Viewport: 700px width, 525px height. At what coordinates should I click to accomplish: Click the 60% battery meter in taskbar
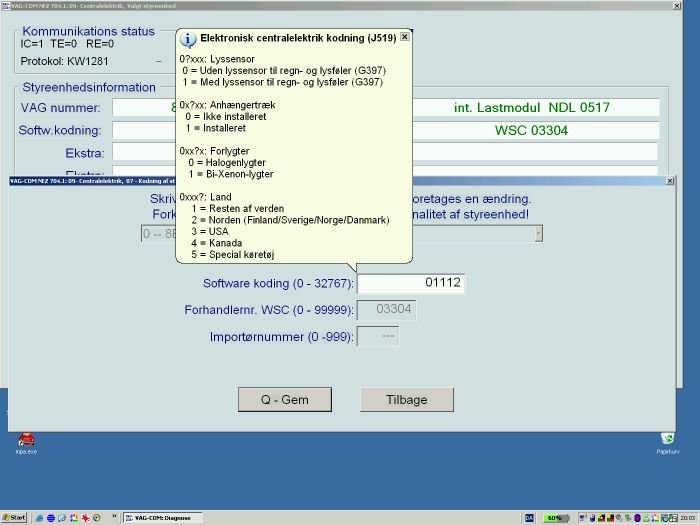point(552,518)
